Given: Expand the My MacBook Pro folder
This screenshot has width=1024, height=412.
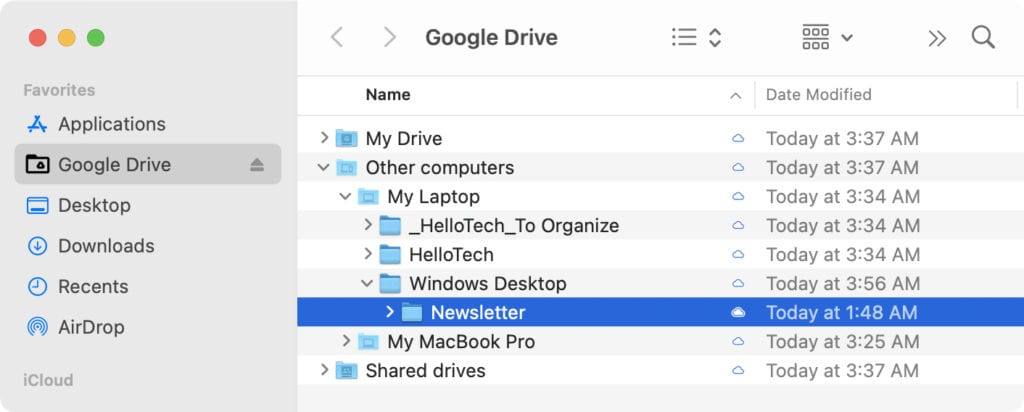Looking at the screenshot, I should [346, 340].
